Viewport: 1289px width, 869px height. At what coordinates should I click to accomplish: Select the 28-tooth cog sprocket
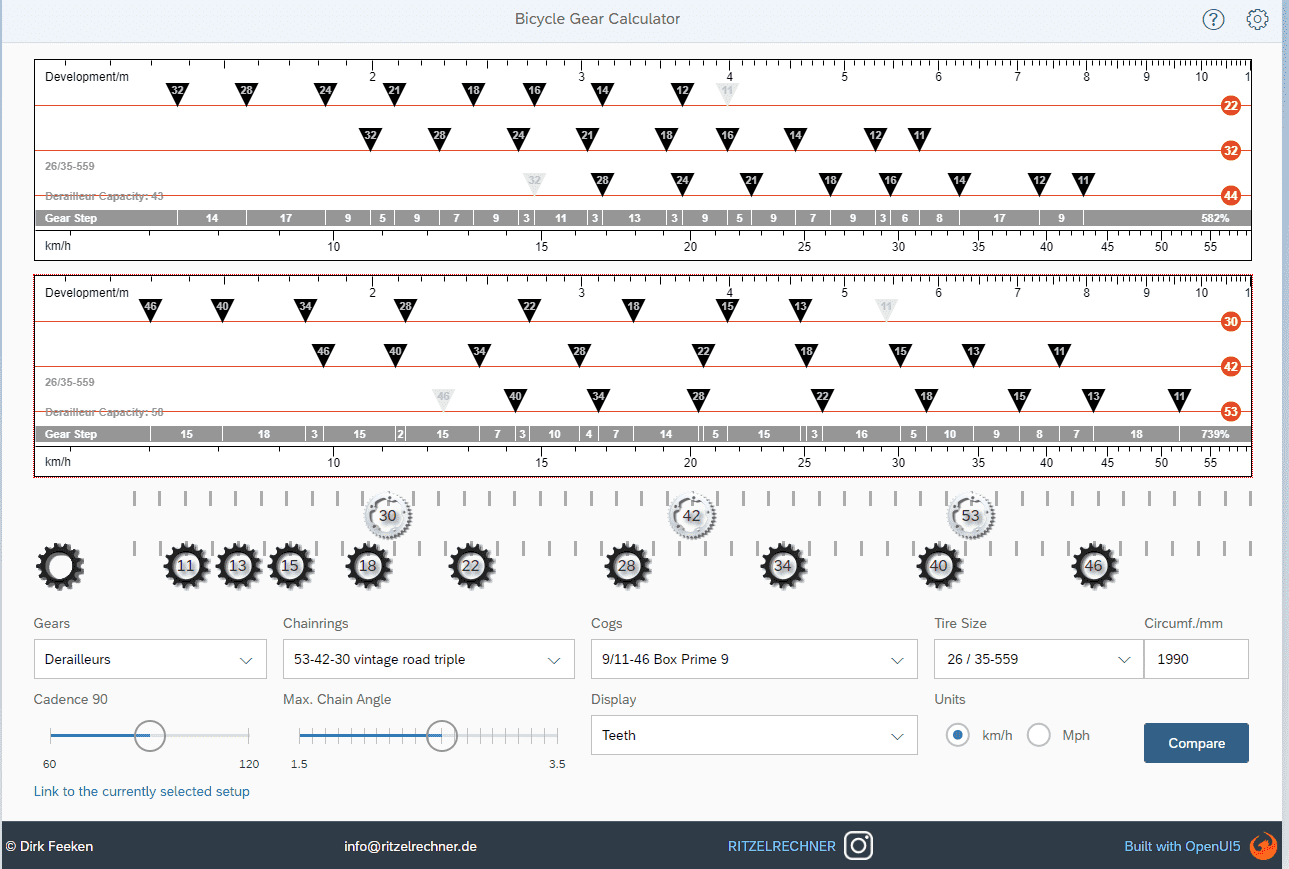[627, 566]
